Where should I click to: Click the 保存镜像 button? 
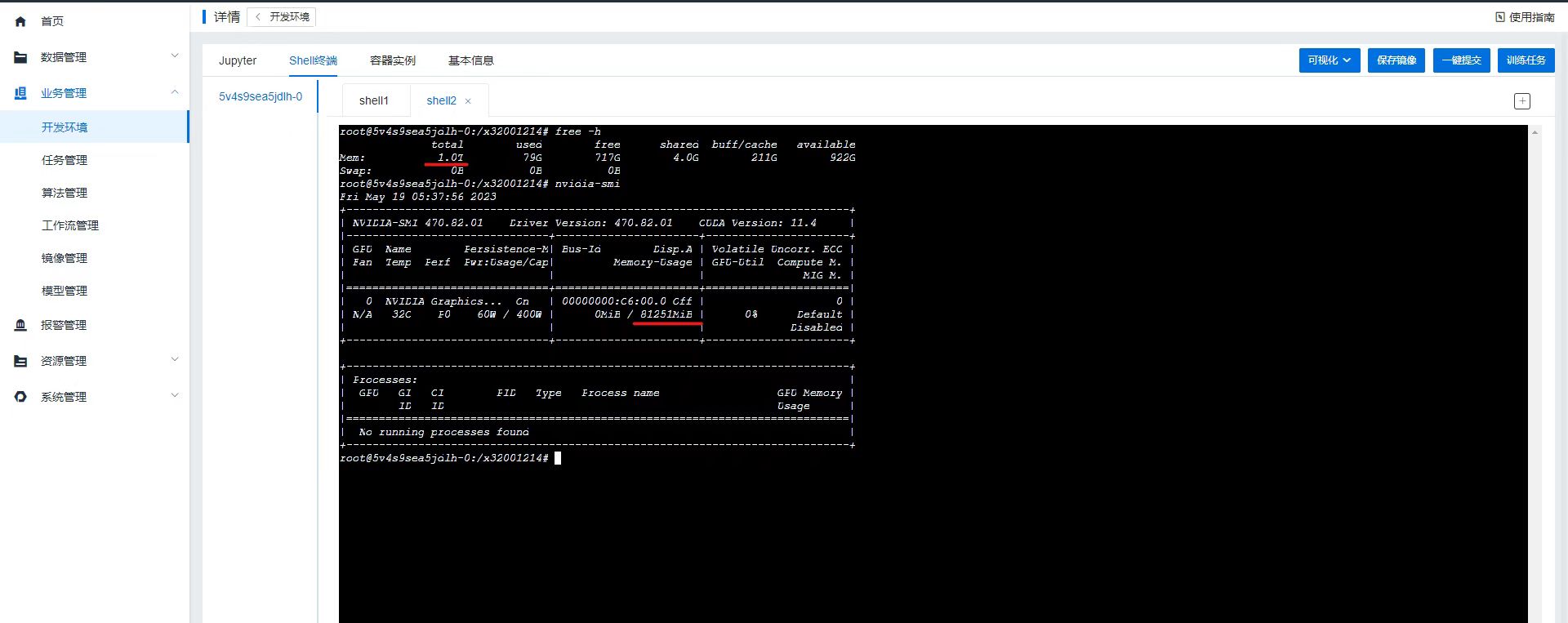click(x=1396, y=60)
